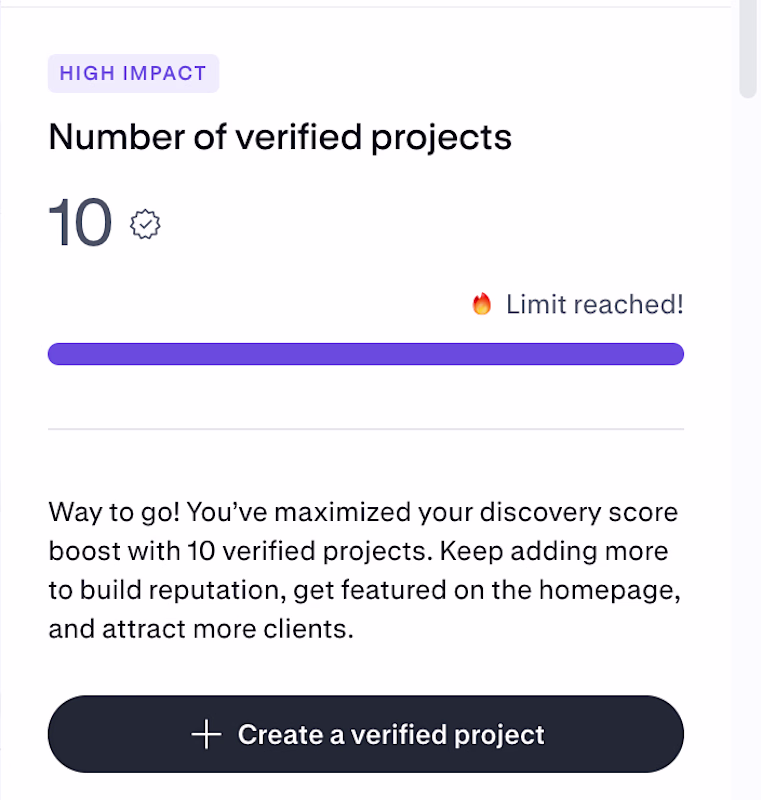
Task: Click the word HIGH in the purple badge
Action: click(x=82, y=73)
